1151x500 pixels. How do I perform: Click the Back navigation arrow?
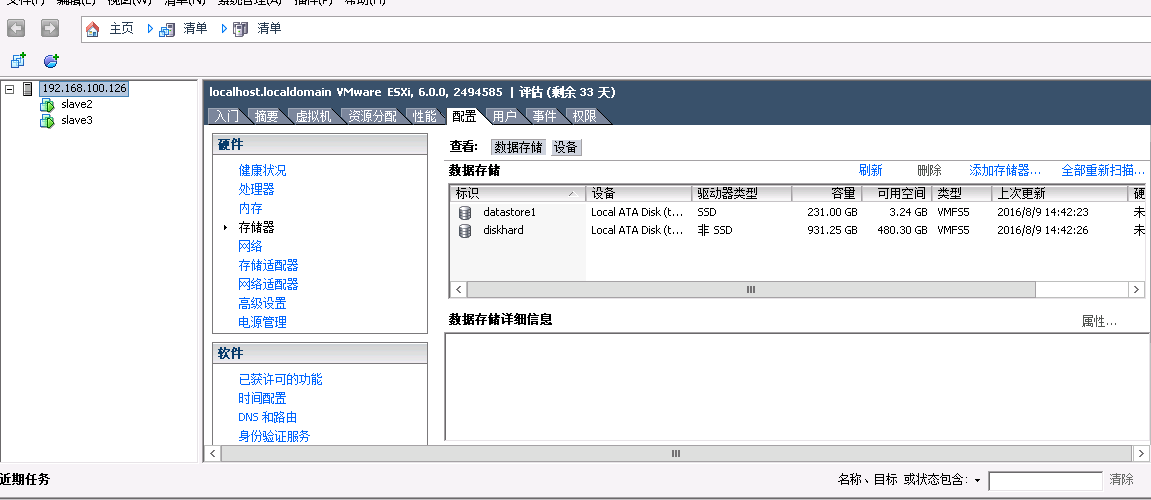click(16, 29)
